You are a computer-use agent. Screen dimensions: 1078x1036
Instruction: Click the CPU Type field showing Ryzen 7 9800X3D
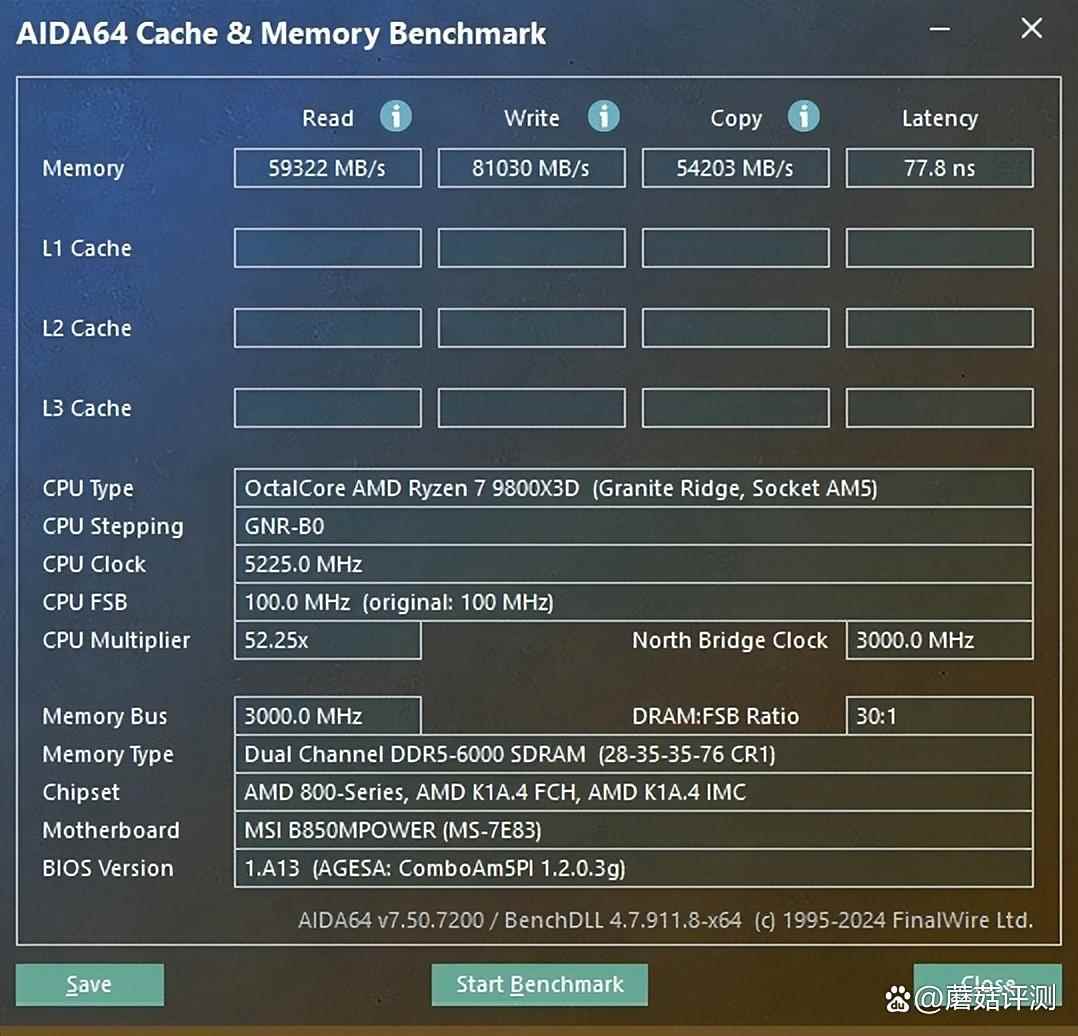coord(633,488)
